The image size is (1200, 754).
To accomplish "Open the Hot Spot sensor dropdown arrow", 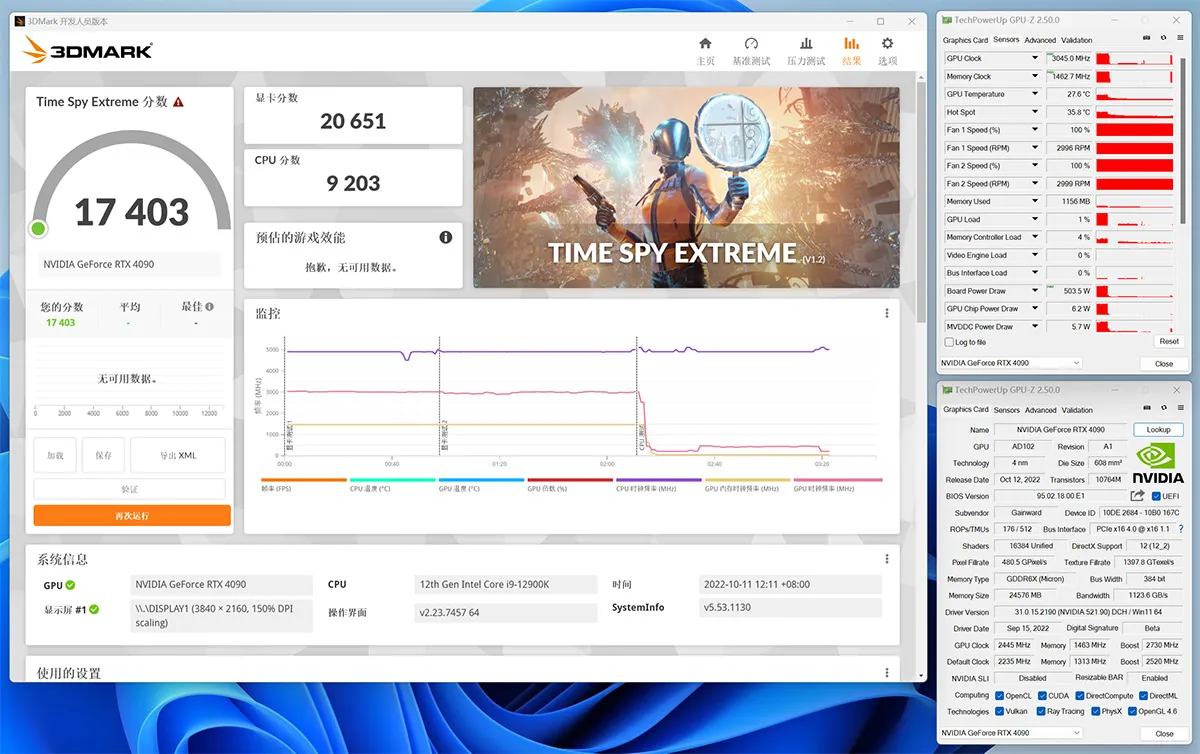I will point(1035,112).
